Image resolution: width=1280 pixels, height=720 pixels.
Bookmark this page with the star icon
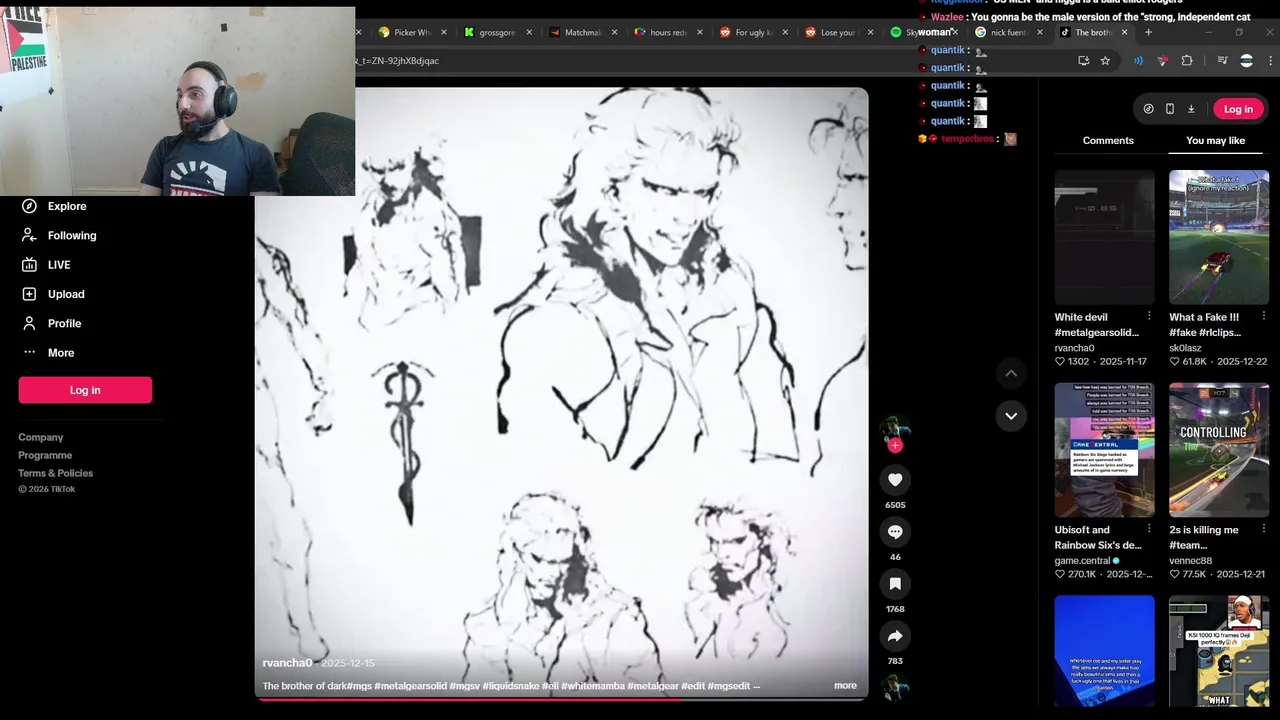coord(1105,61)
